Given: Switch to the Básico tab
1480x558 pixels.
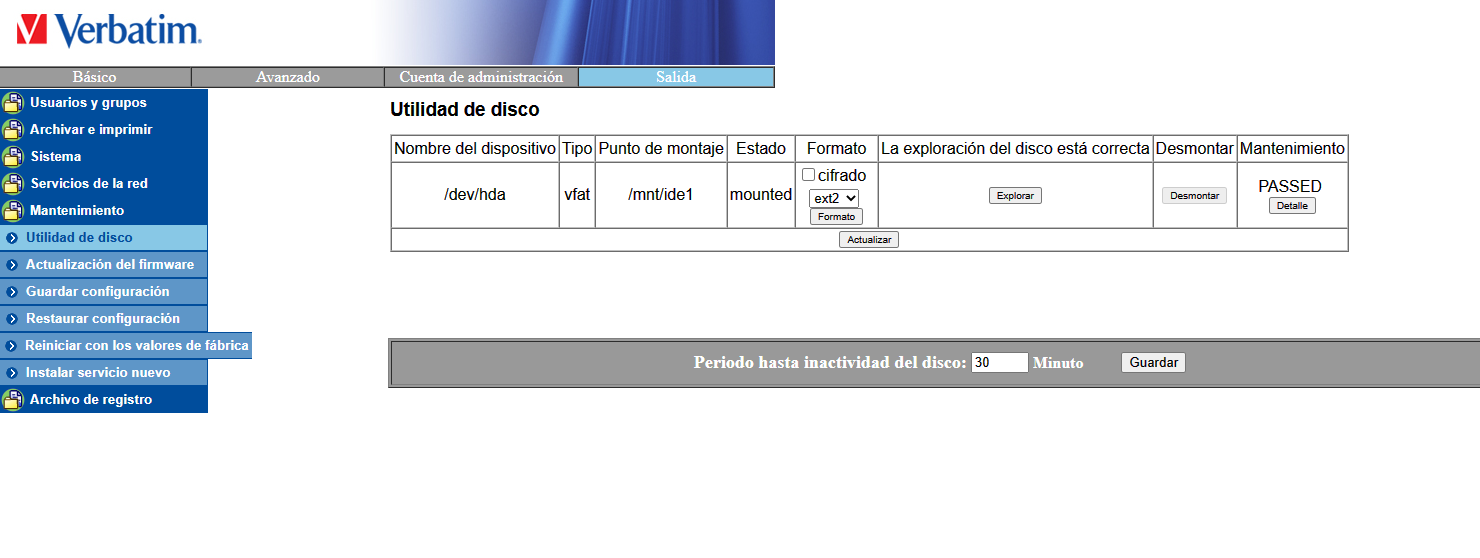Looking at the screenshot, I should tap(95, 77).
